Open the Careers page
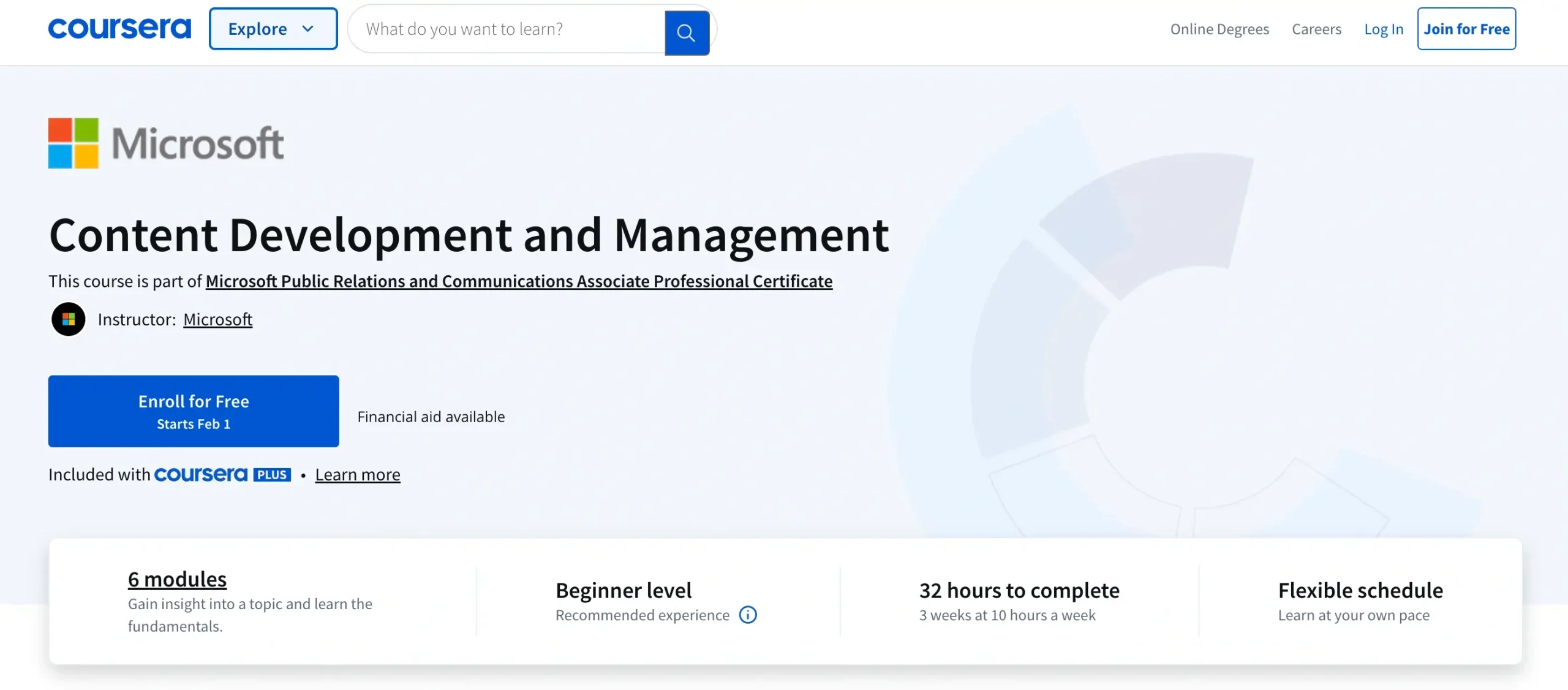The width and height of the screenshot is (1568, 690). click(x=1316, y=29)
